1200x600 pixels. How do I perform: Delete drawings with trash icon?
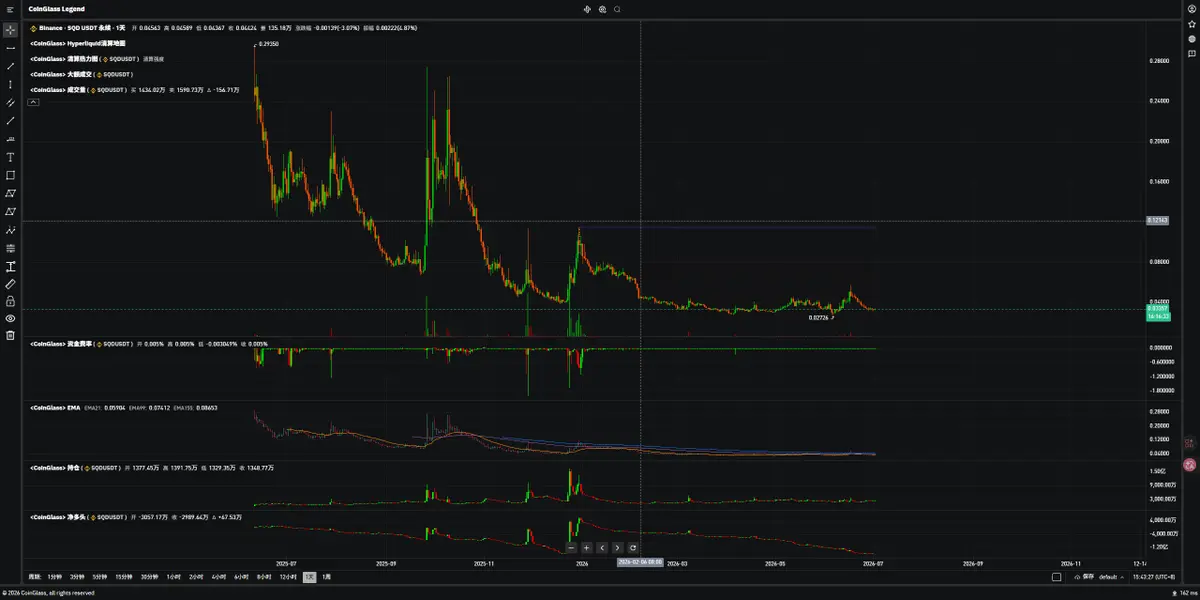click(x=10, y=335)
